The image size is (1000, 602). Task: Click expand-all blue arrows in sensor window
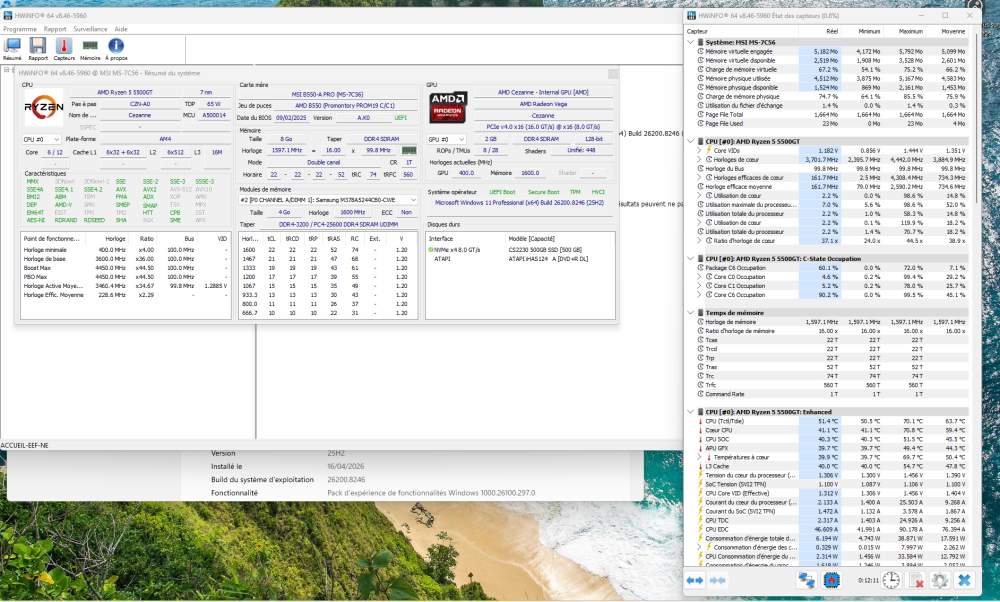click(695, 580)
